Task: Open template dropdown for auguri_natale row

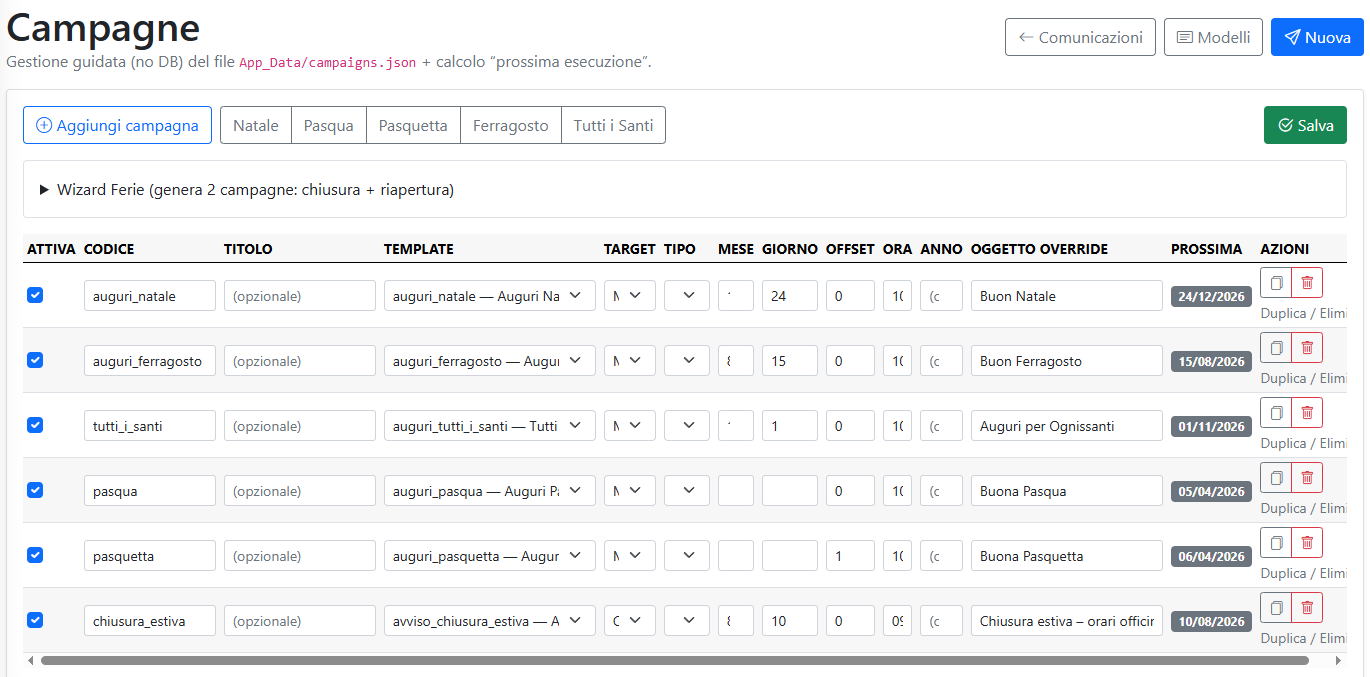Action: coord(489,296)
